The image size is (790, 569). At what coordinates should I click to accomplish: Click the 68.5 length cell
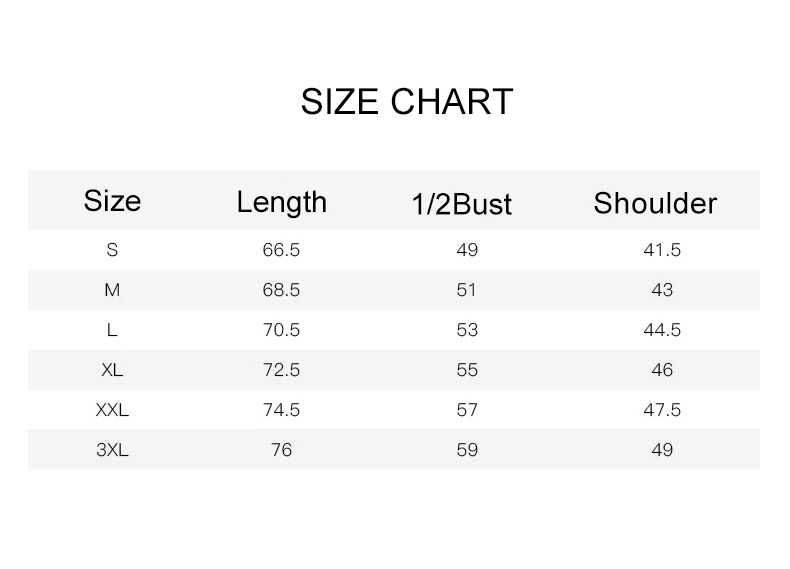pos(281,290)
